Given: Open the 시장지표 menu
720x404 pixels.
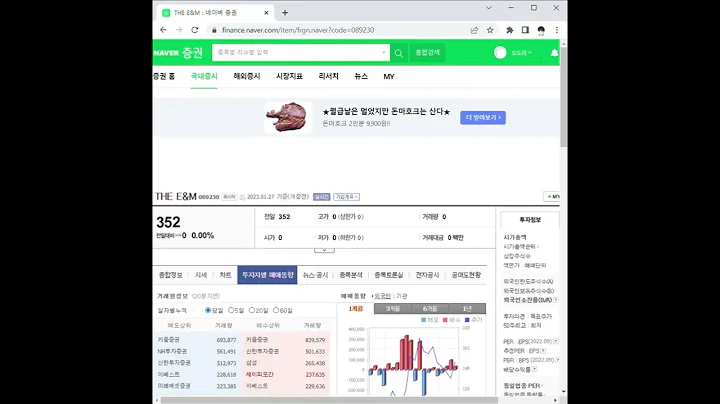Looking at the screenshot, I should [x=289, y=77].
